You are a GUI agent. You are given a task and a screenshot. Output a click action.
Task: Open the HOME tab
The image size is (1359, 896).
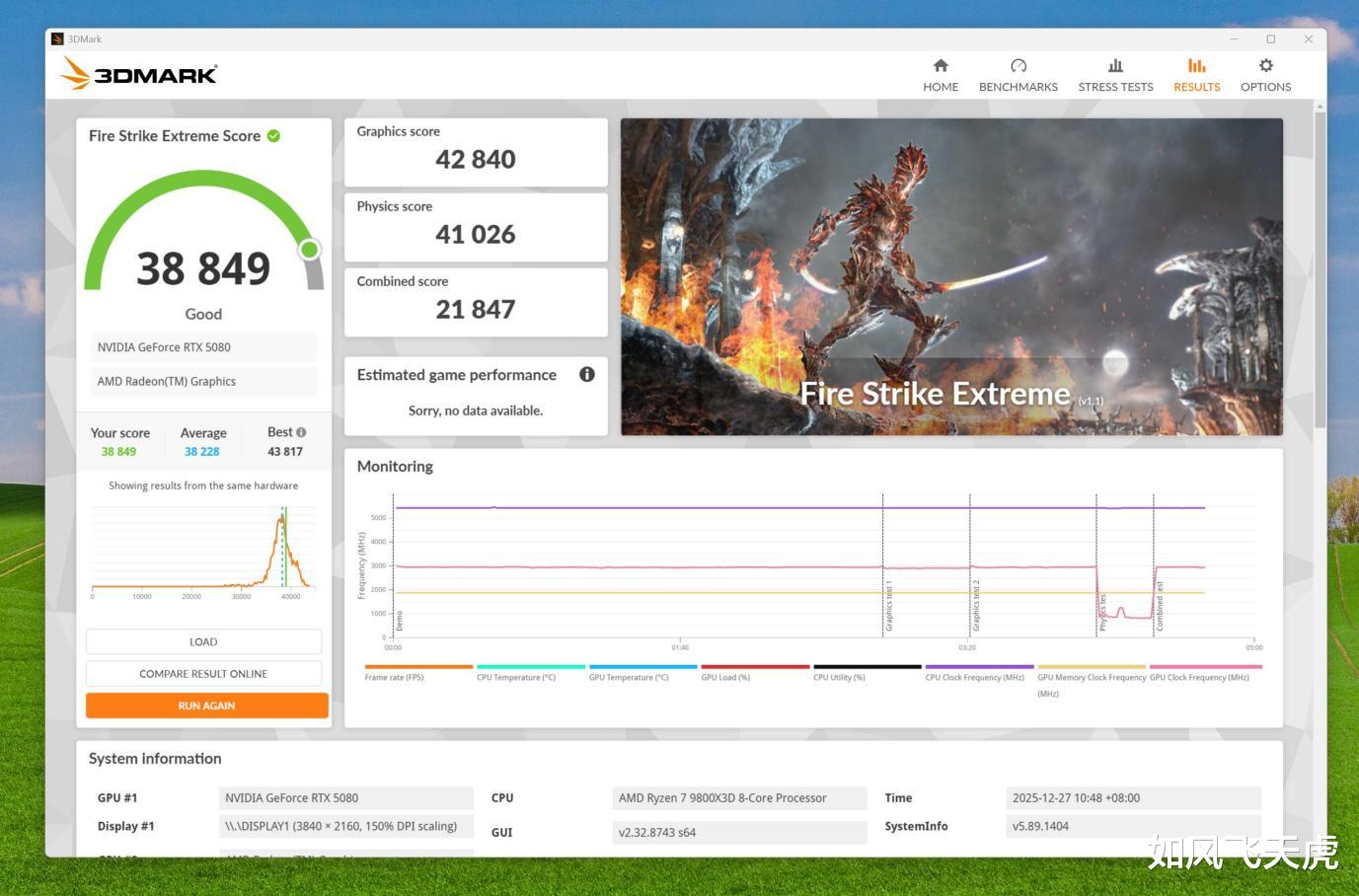click(941, 75)
